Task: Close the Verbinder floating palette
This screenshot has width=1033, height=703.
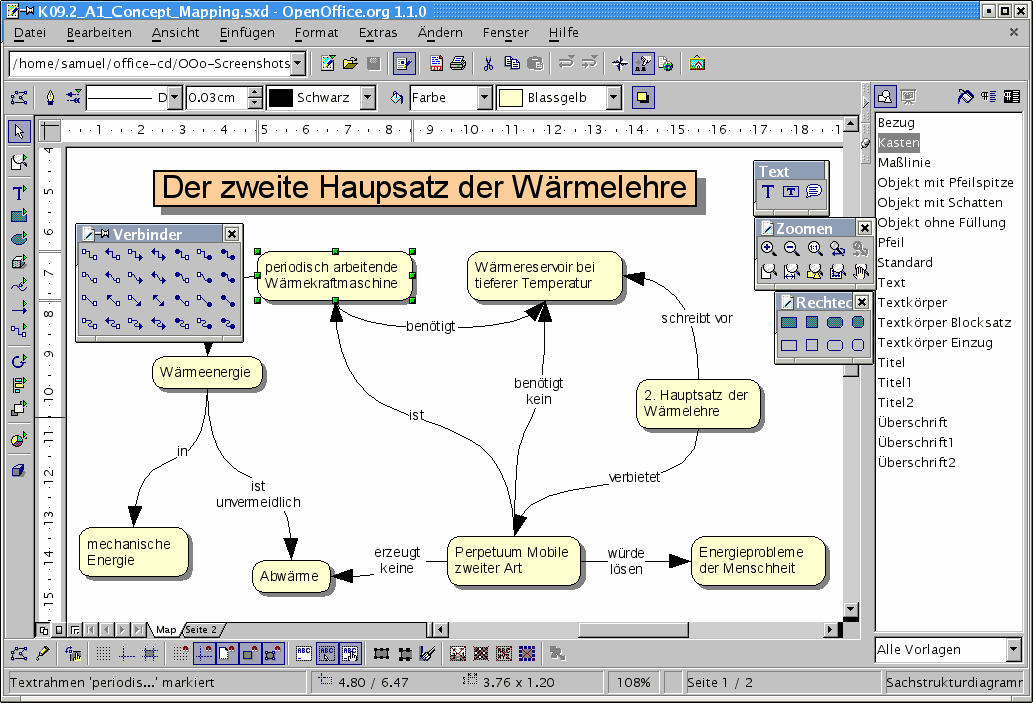Action: point(231,233)
